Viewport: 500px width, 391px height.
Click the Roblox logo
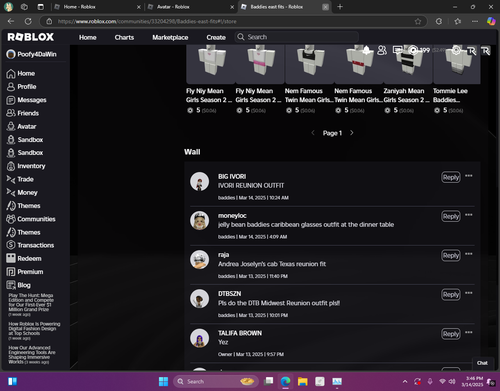point(31,37)
